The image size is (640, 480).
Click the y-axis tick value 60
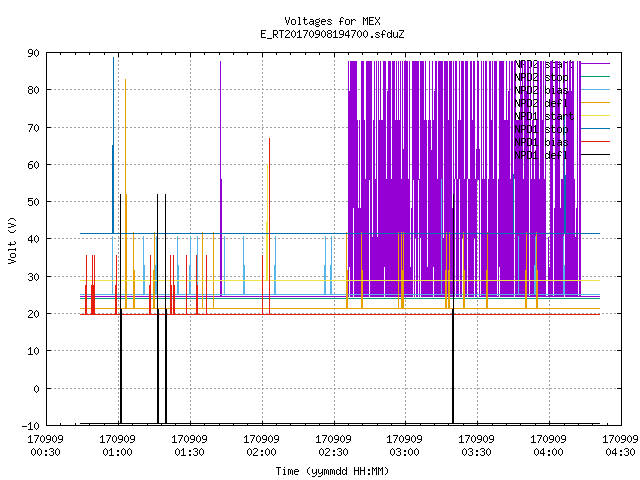33,165
